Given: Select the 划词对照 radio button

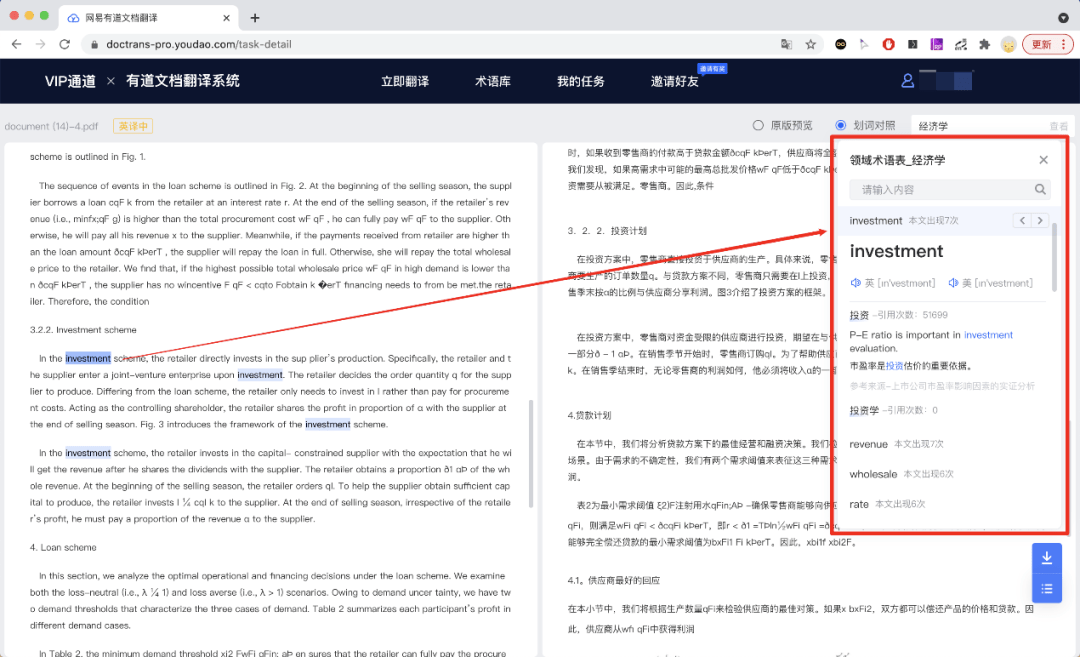Looking at the screenshot, I should tap(840, 125).
